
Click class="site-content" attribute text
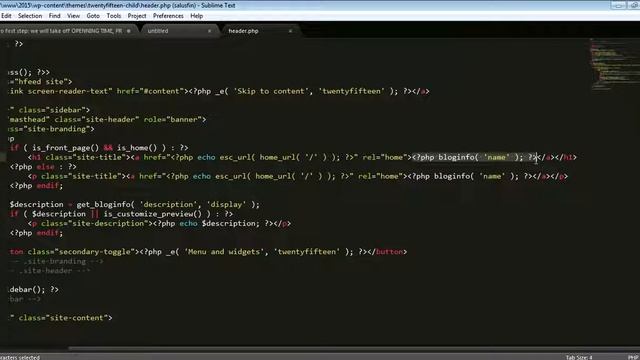pyautogui.click(x=63, y=318)
